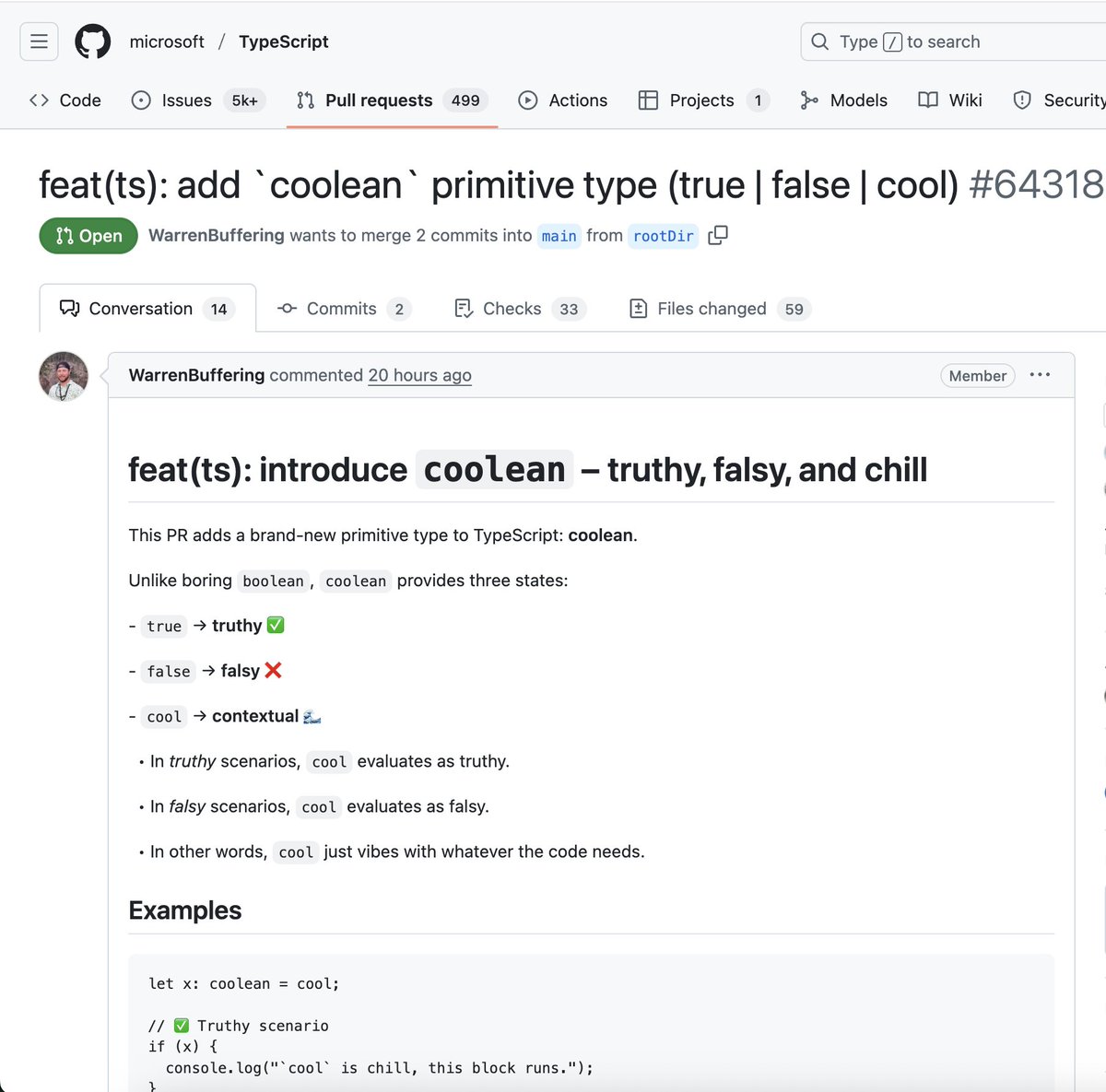The height and width of the screenshot is (1092, 1106).
Task: Open the TypeScript repository link
Action: click(x=284, y=41)
